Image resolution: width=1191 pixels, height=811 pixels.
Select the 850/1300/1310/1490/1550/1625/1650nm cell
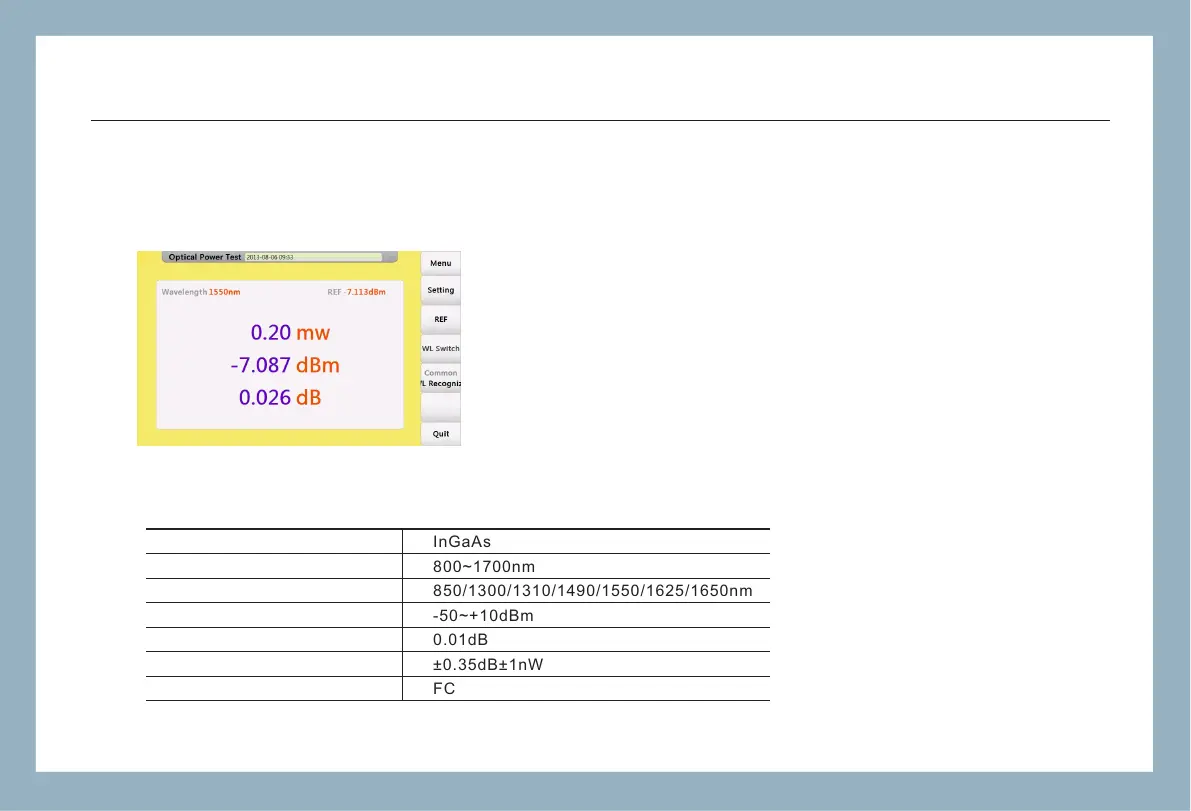pos(586,591)
